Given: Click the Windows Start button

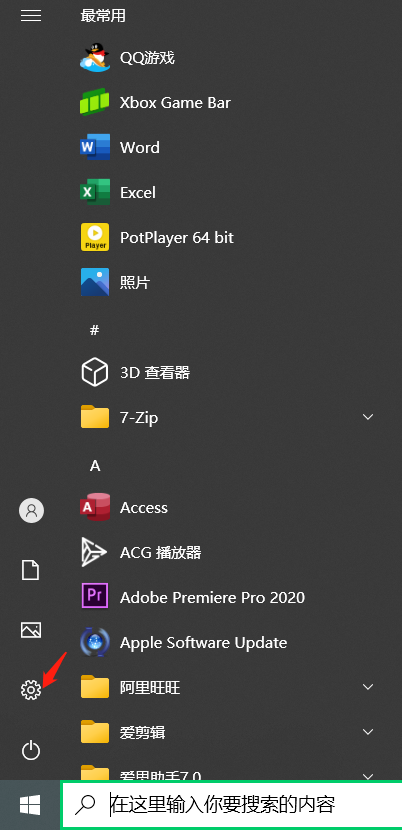Looking at the screenshot, I should coord(30,805).
